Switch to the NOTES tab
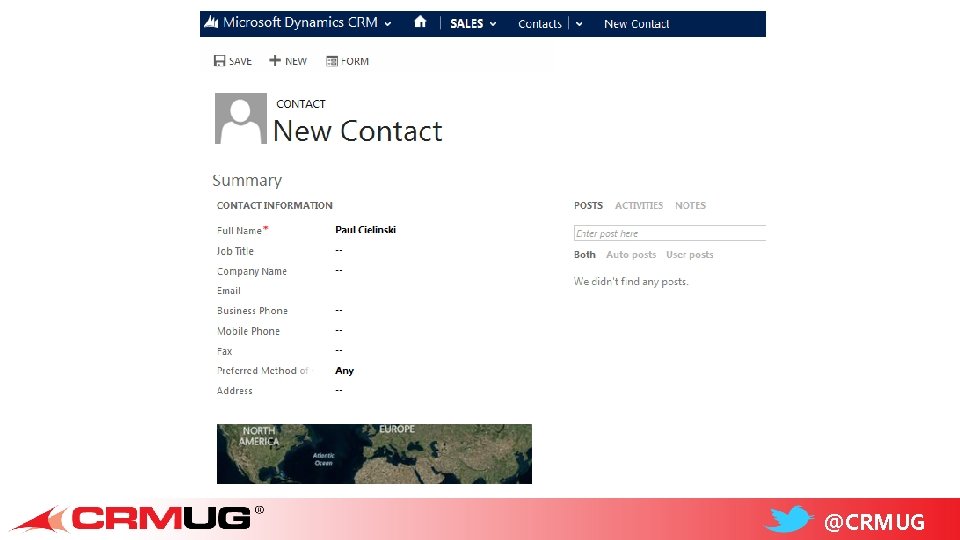 690,205
